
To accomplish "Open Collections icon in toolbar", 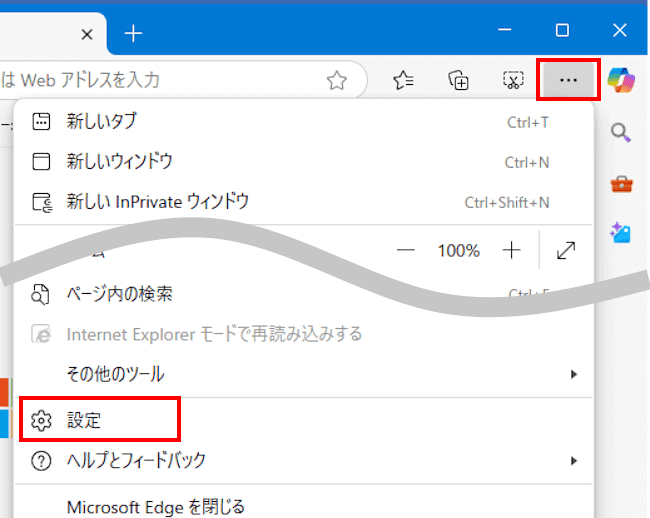I will pyautogui.click(x=458, y=80).
